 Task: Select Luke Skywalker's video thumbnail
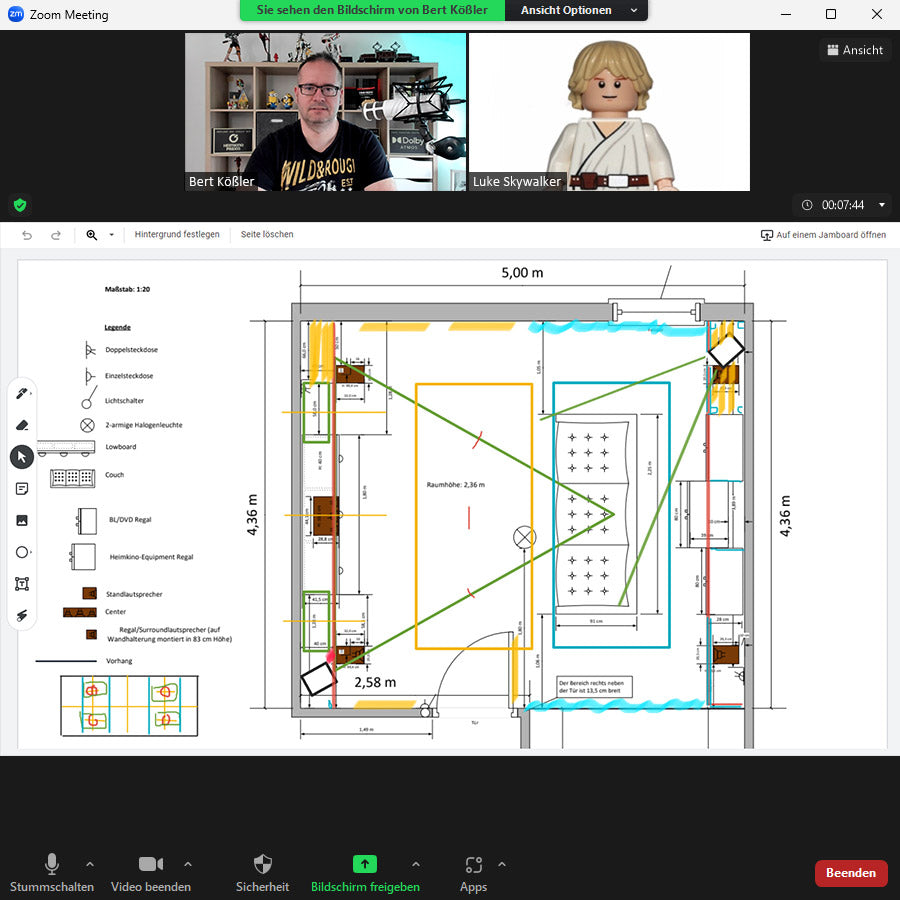609,111
